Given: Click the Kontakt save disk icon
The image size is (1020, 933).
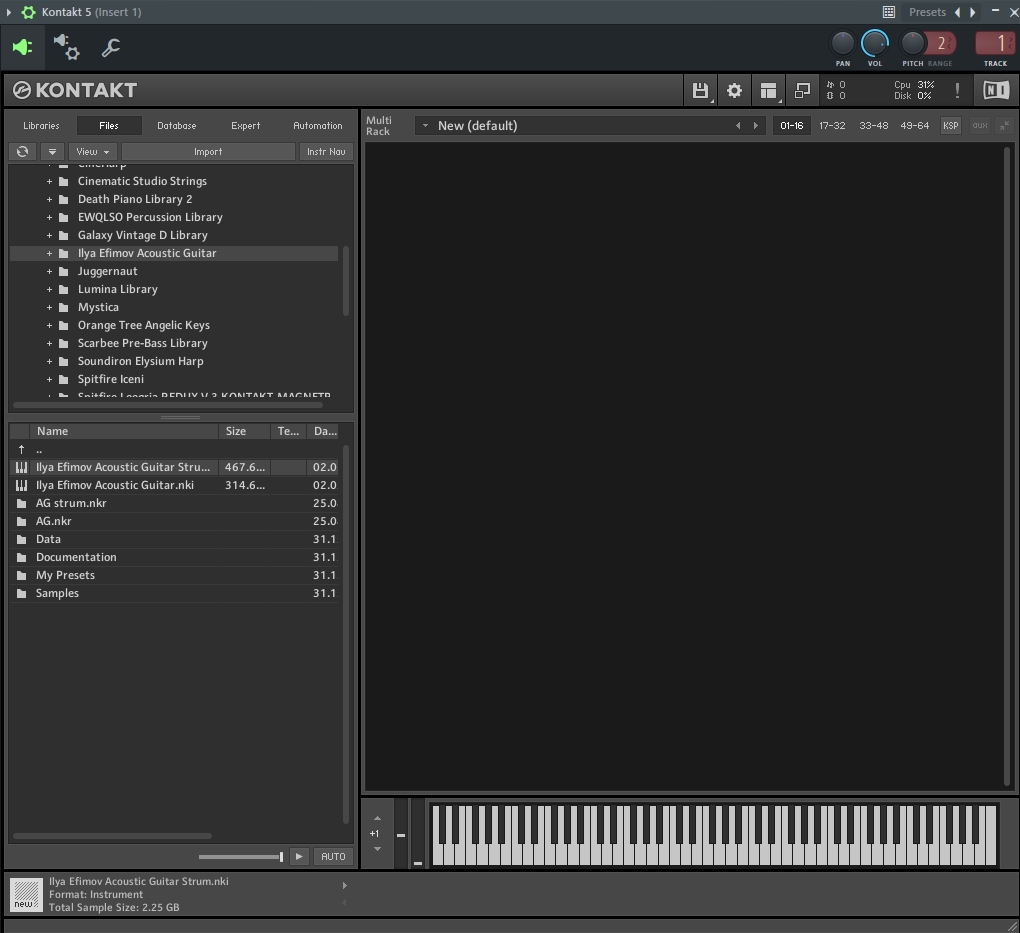Looking at the screenshot, I should pyautogui.click(x=700, y=90).
